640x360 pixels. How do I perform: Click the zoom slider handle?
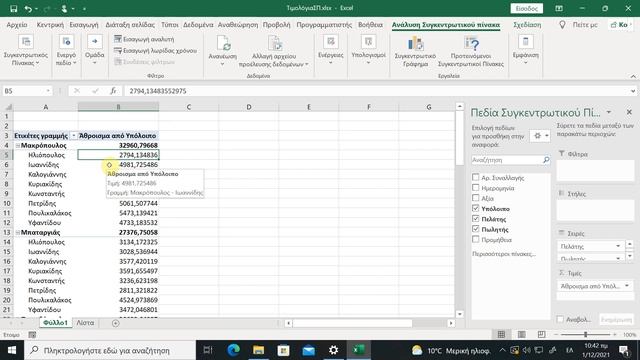point(585,335)
